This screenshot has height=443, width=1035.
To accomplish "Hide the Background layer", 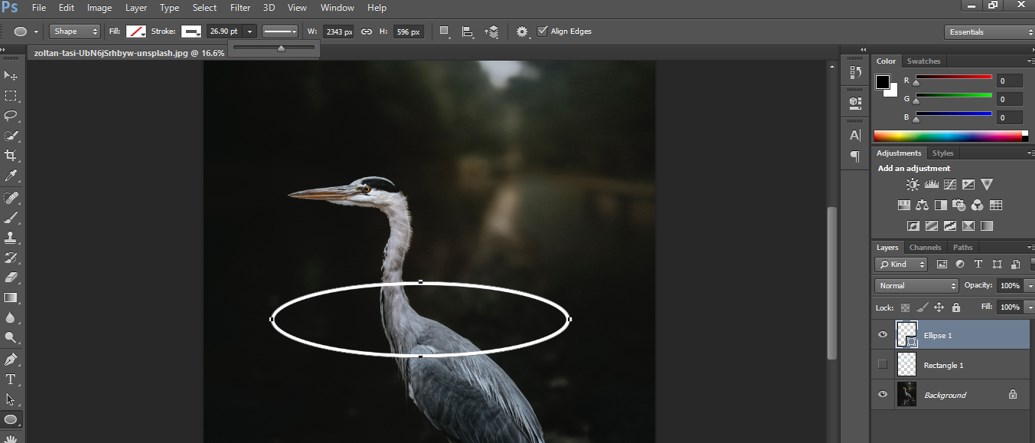I will click(883, 394).
